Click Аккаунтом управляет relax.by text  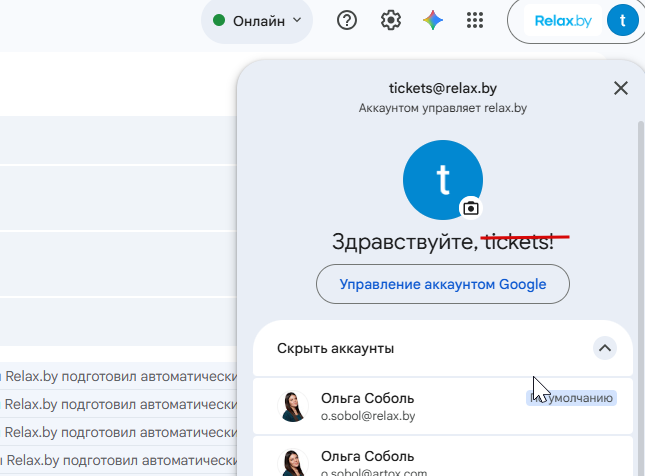point(443,108)
